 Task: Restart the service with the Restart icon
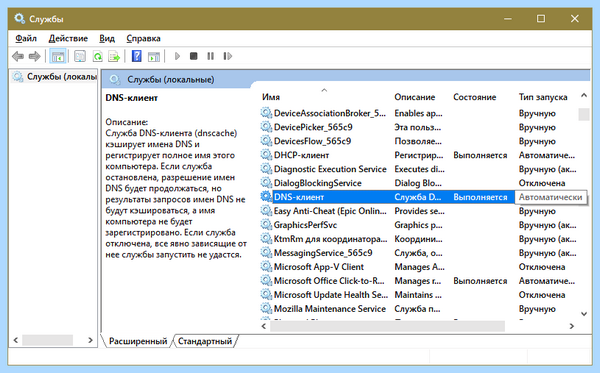(228, 56)
